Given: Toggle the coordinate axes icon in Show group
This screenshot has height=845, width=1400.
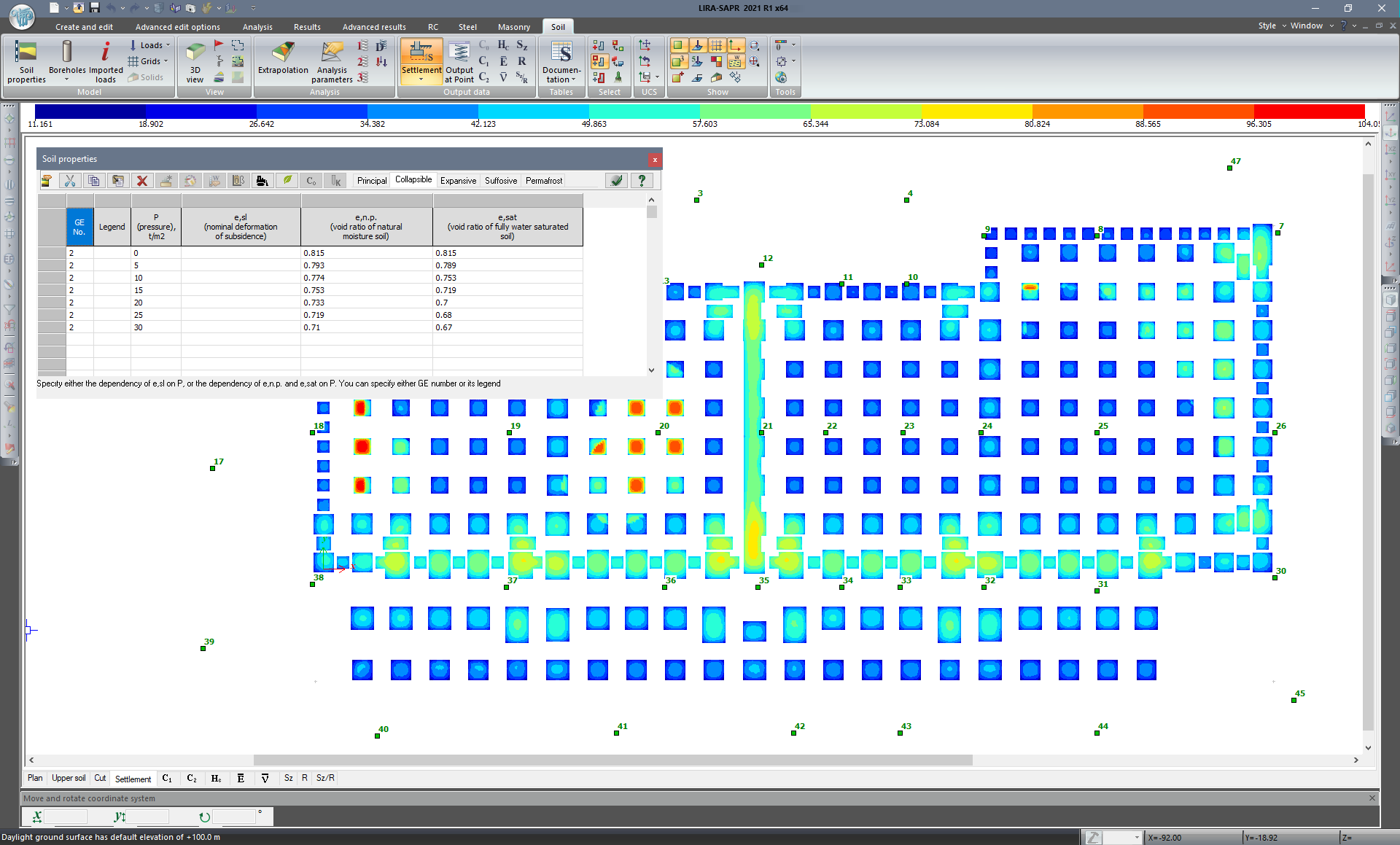Looking at the screenshot, I should pos(735,45).
